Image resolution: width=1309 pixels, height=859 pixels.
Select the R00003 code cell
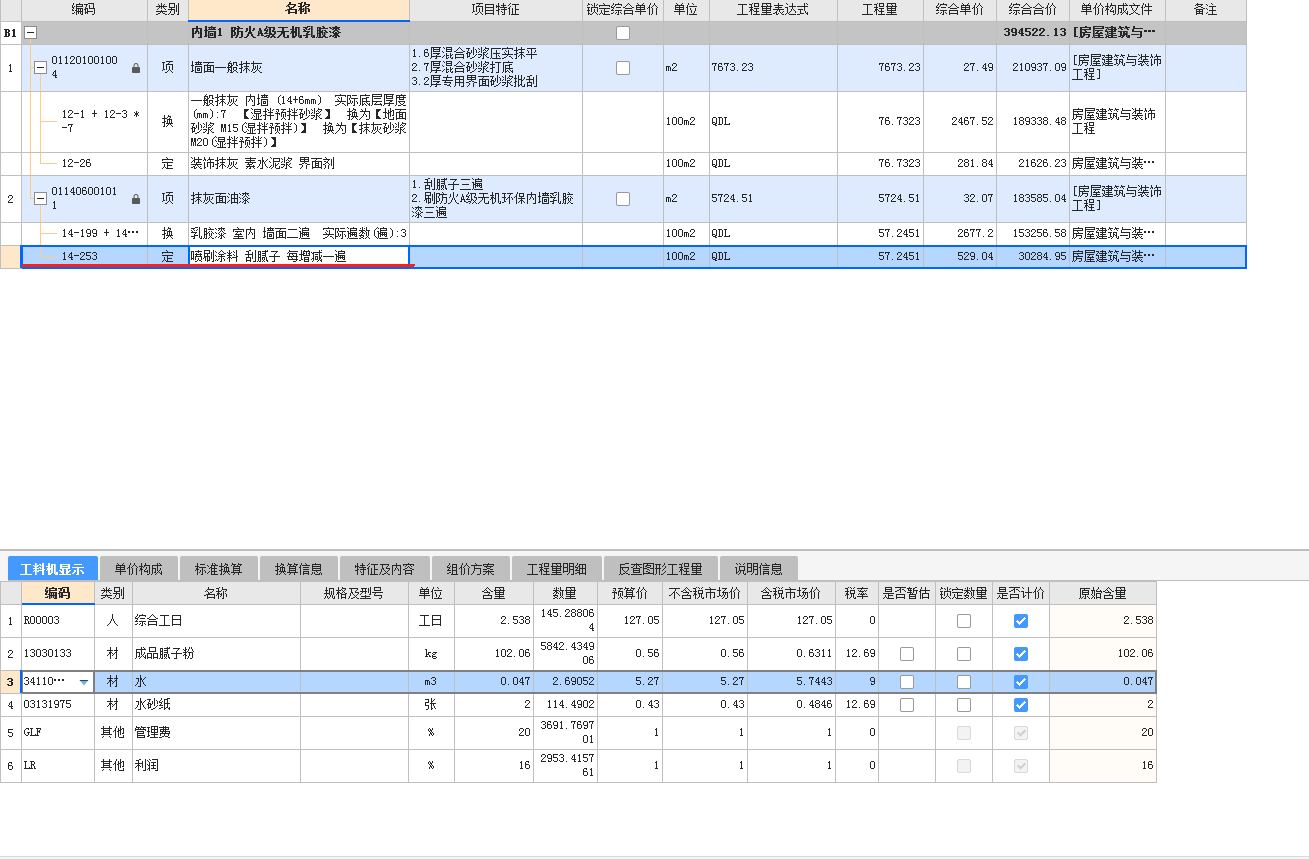point(57,621)
